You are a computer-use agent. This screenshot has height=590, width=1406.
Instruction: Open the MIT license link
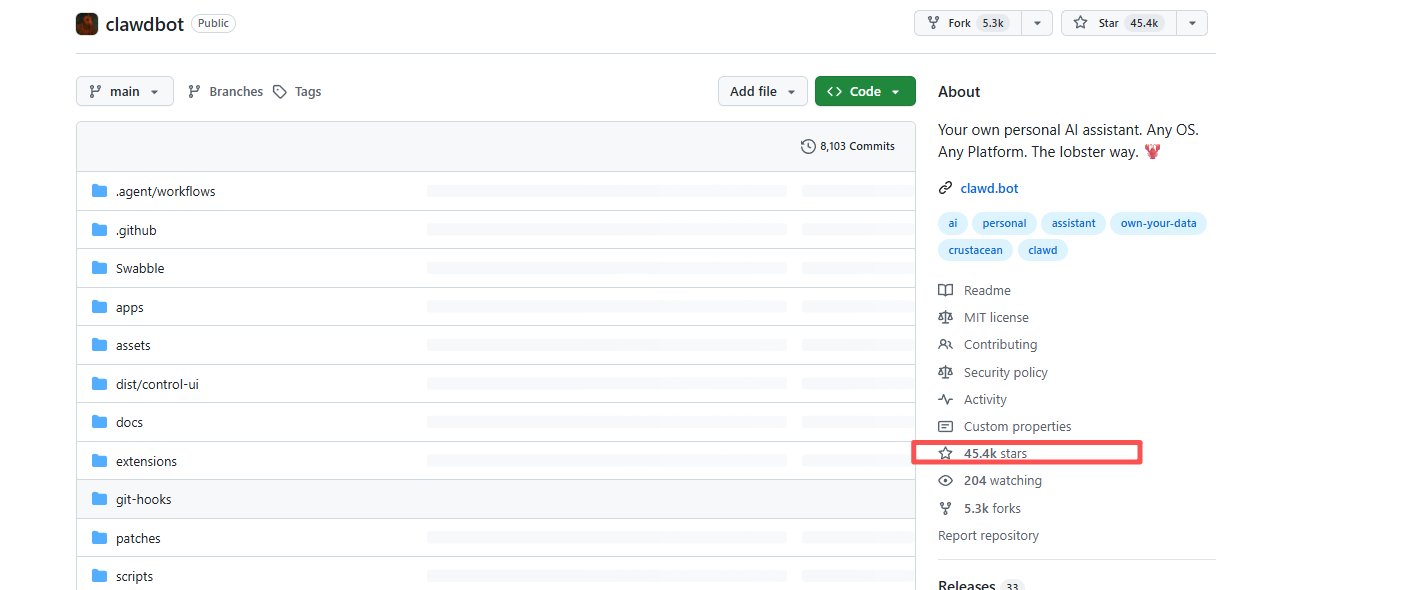[x=996, y=317]
